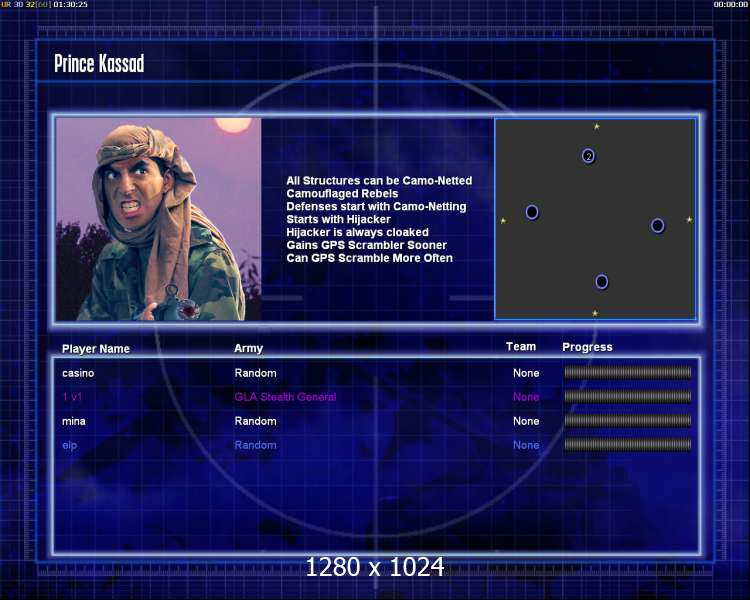Click the "Camouflaged Rebels" ability line

click(342, 194)
